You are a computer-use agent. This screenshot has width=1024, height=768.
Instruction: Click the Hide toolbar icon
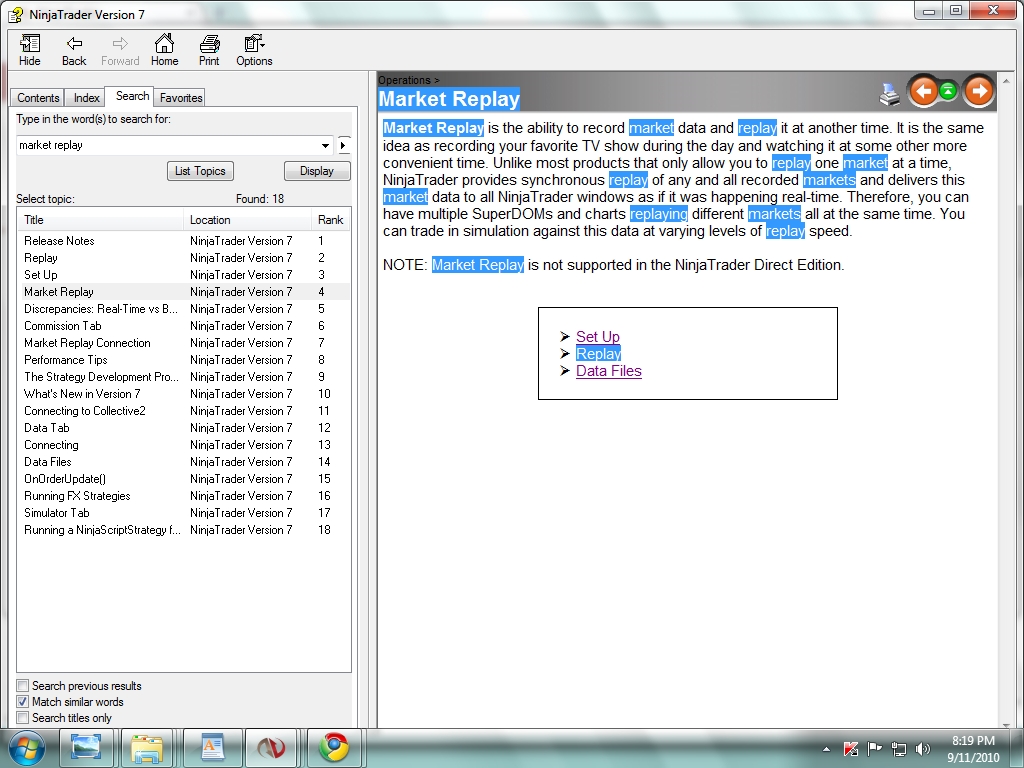[x=29, y=50]
